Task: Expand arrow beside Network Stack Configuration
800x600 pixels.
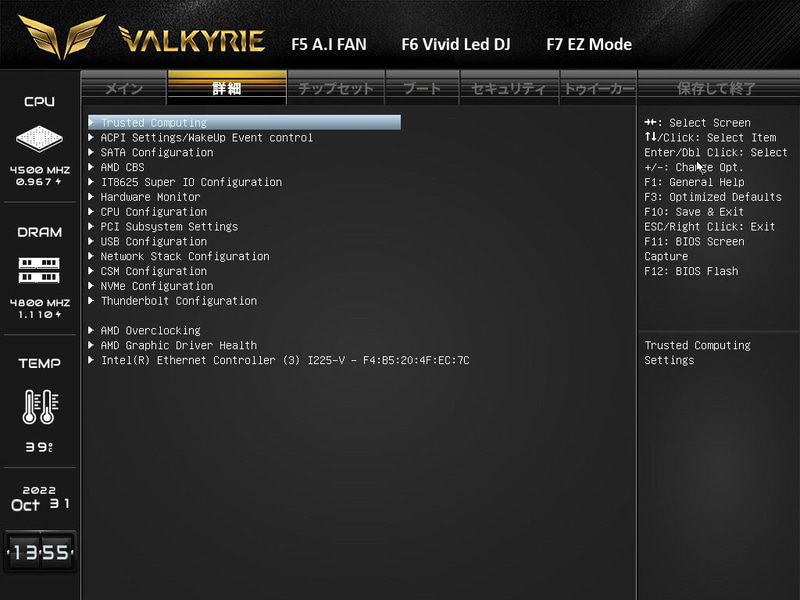Action: pyautogui.click(x=91, y=256)
